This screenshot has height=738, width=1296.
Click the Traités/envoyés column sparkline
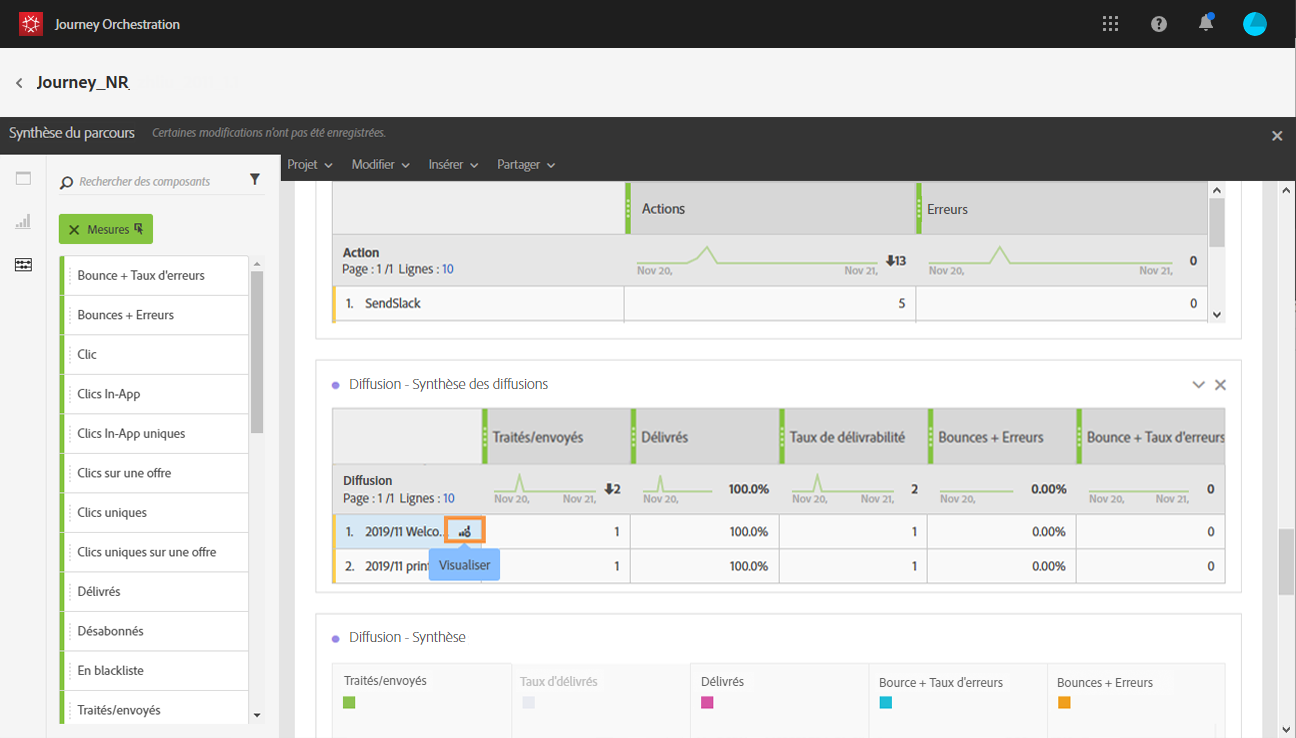(x=544, y=486)
